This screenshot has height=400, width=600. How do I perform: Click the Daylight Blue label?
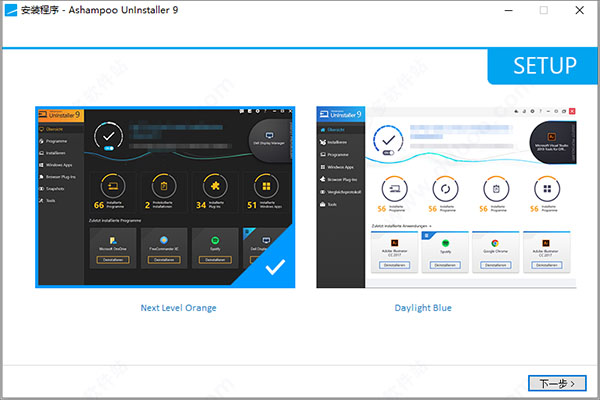pos(423,308)
